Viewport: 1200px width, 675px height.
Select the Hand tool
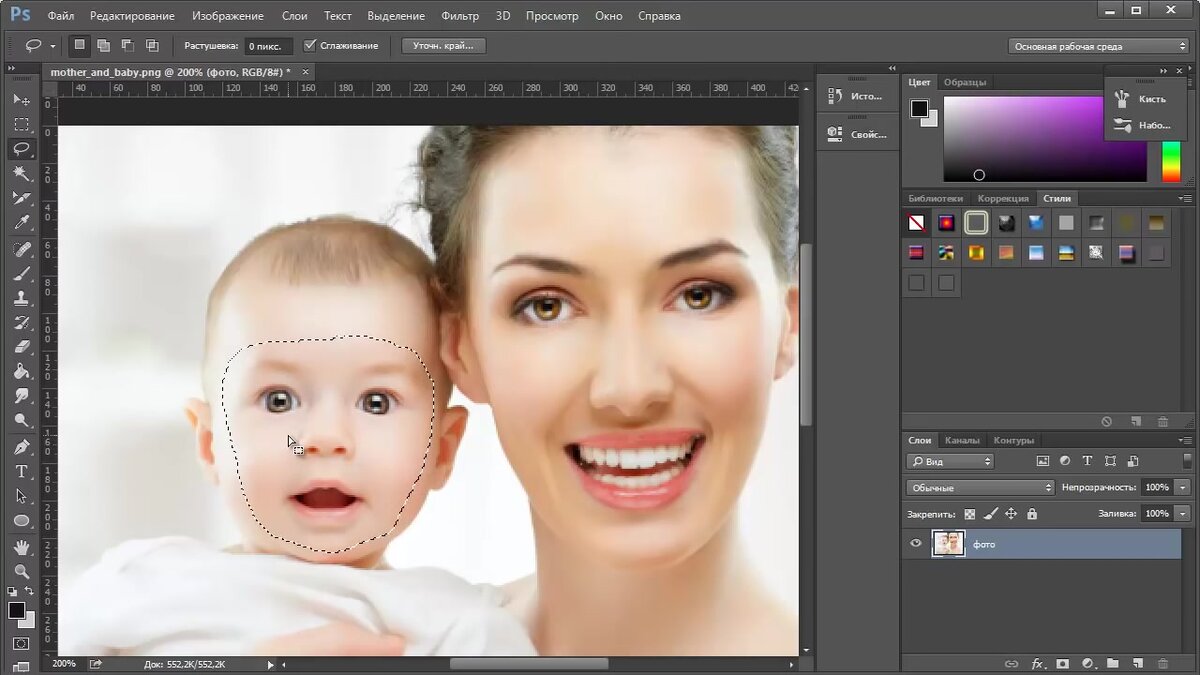(21, 547)
